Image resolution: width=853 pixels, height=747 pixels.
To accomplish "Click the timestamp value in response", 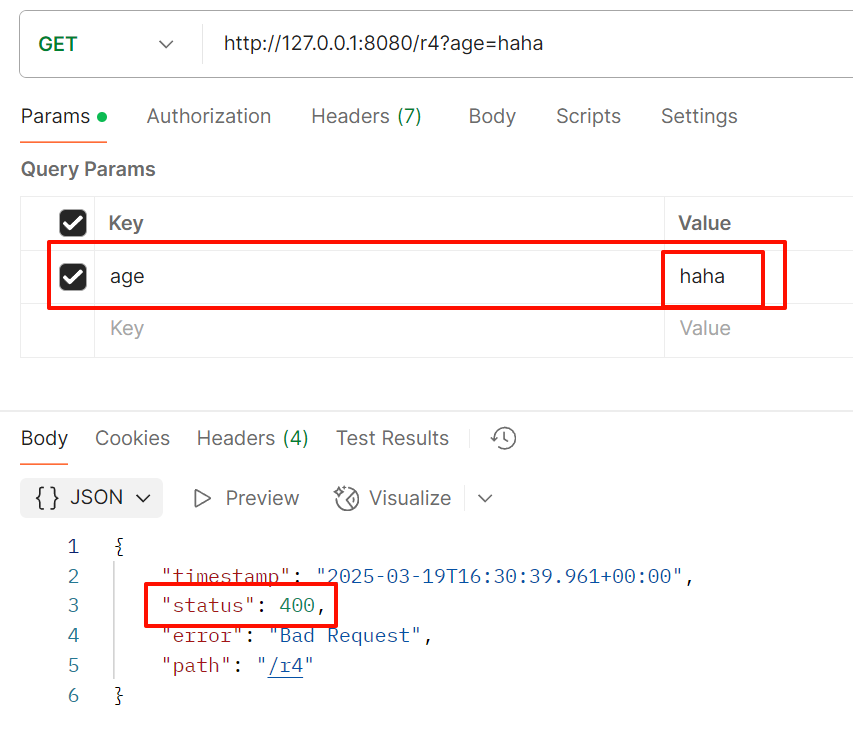I will coord(499,576).
